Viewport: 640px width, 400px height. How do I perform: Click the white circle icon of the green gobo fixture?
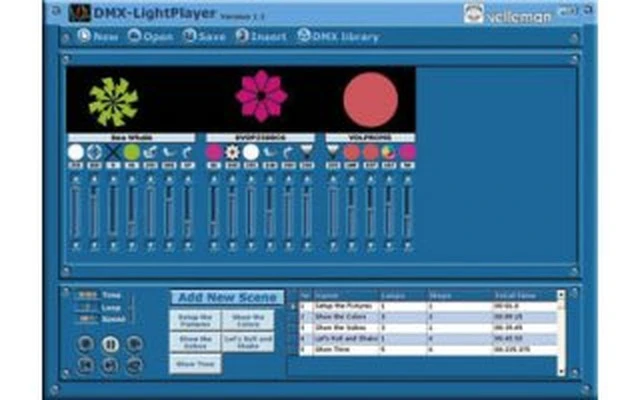[76, 152]
